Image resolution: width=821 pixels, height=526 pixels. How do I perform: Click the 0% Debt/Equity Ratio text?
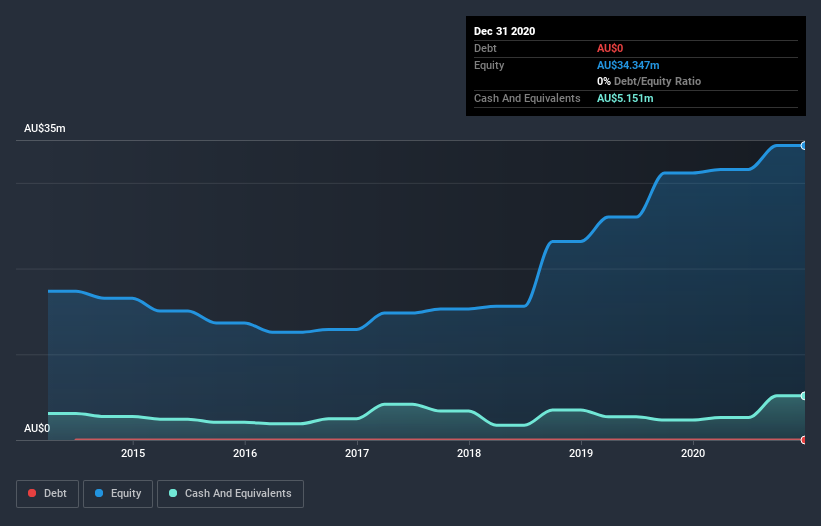point(649,81)
